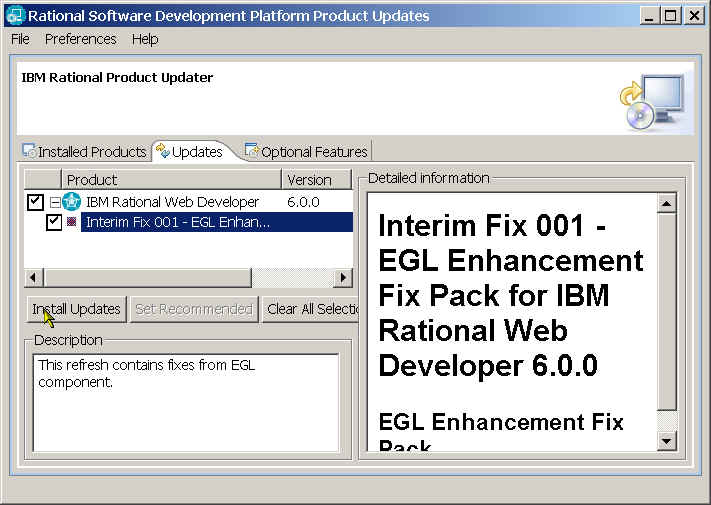Uncheck the Interim Fix 001 checkbox

point(54,222)
